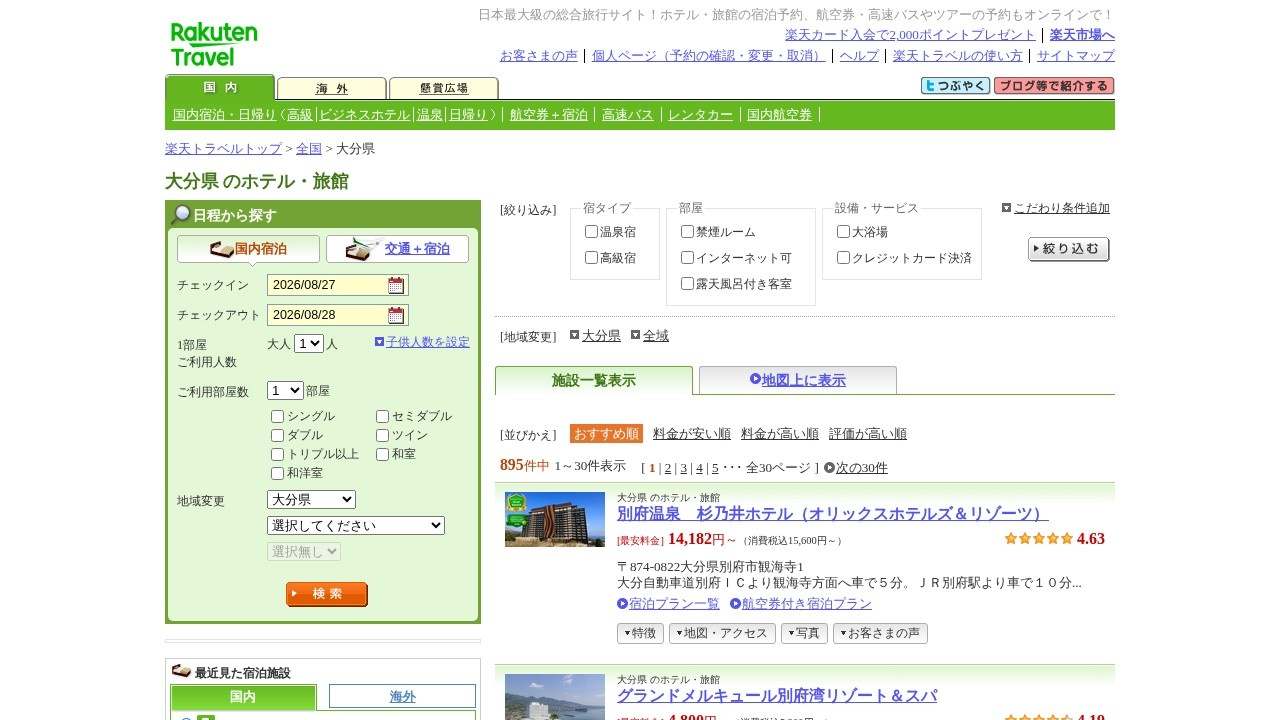This screenshot has height=720, width=1280.
Task: Select 交通＋宿泊 search tab
Action: [x=397, y=249]
